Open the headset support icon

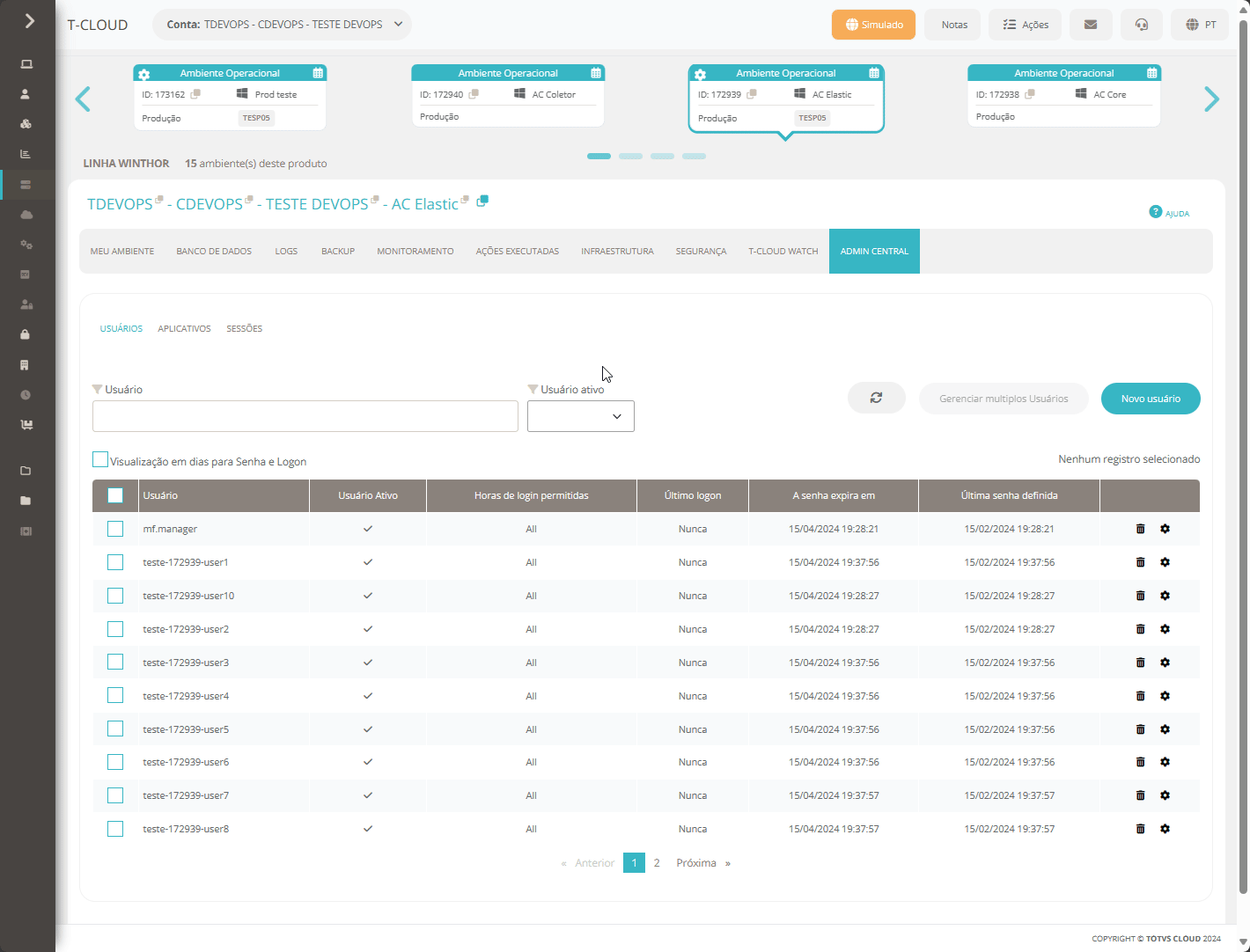(1142, 25)
